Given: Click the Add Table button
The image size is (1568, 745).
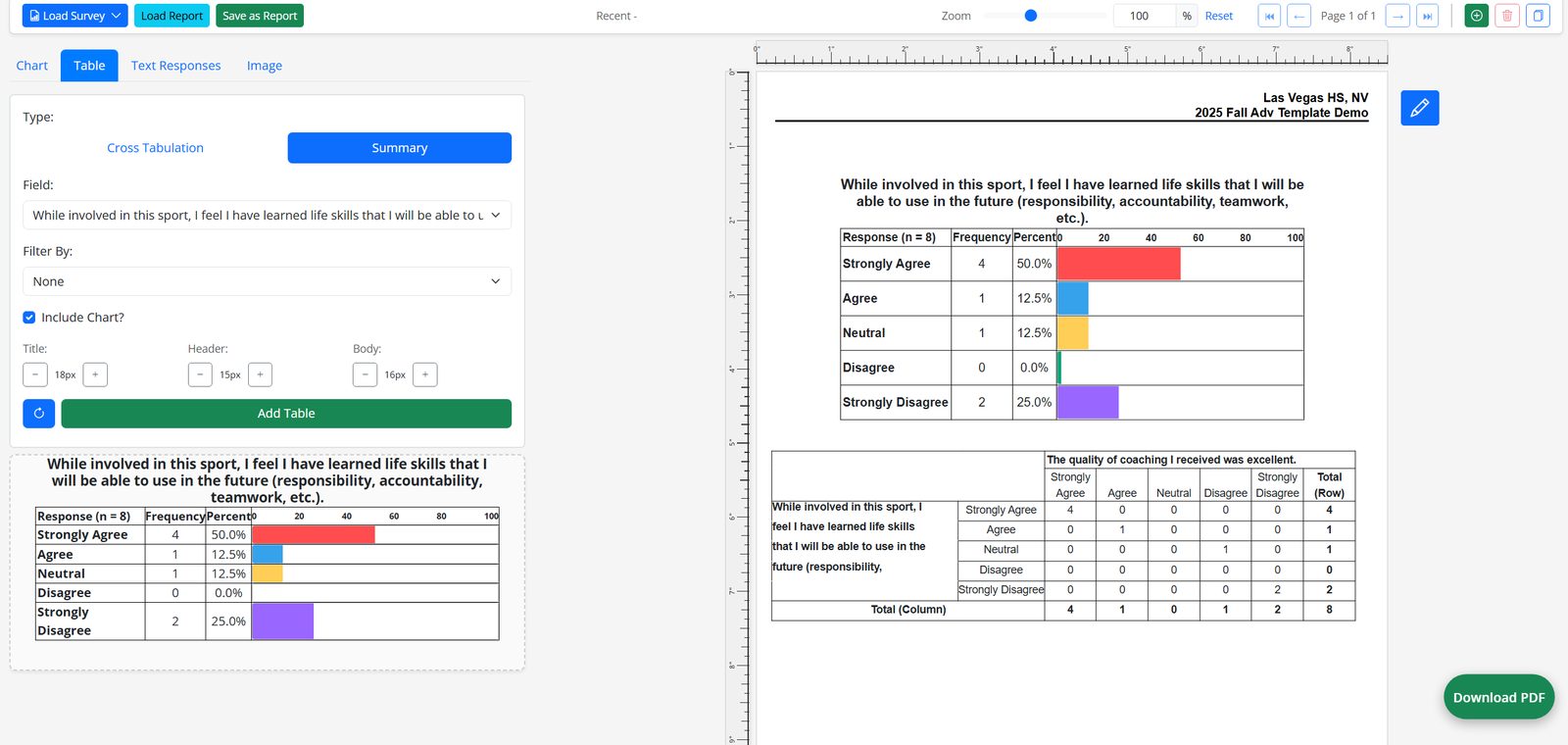Looking at the screenshot, I should (x=286, y=414).
